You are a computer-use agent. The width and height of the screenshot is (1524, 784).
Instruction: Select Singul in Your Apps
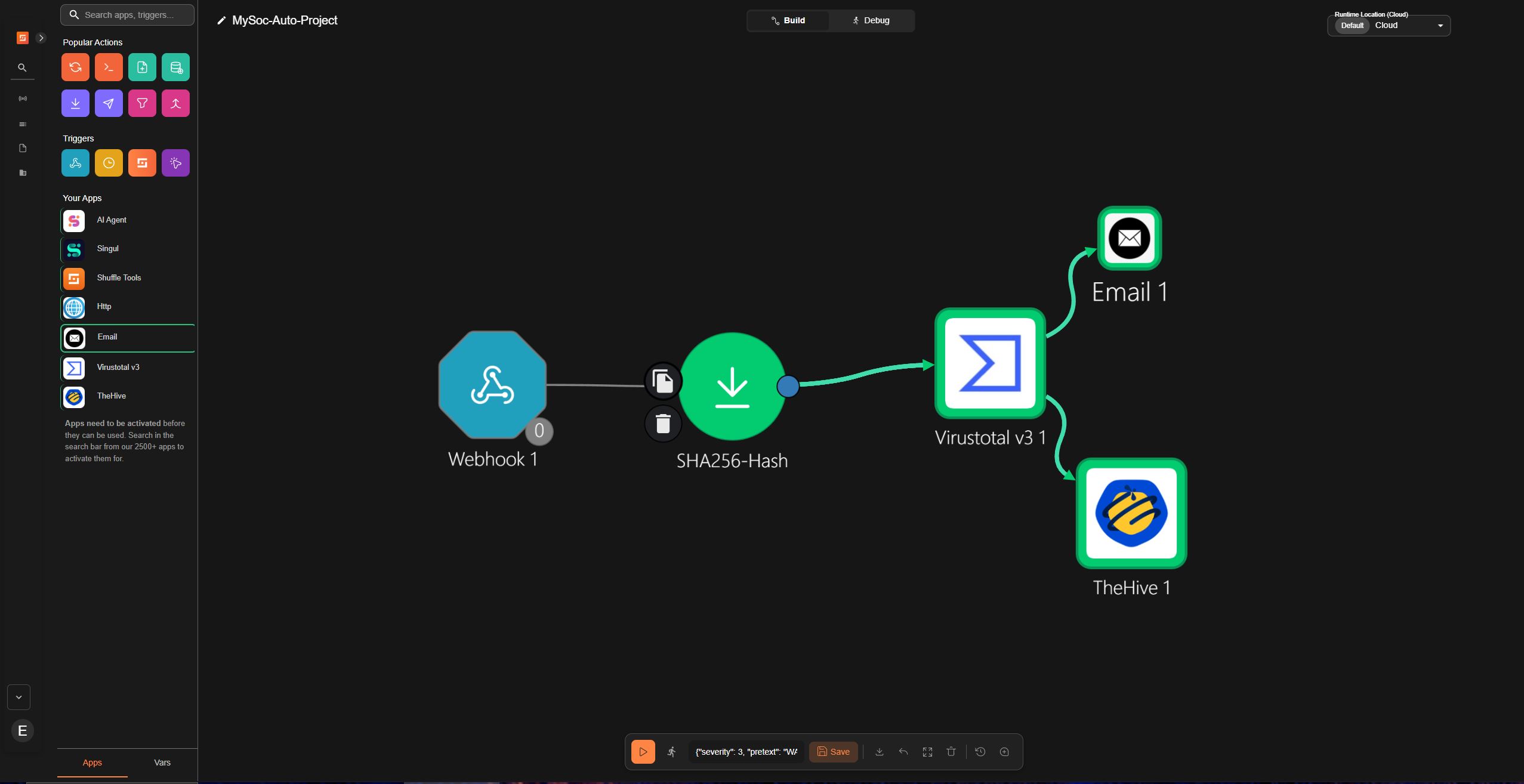coord(128,249)
